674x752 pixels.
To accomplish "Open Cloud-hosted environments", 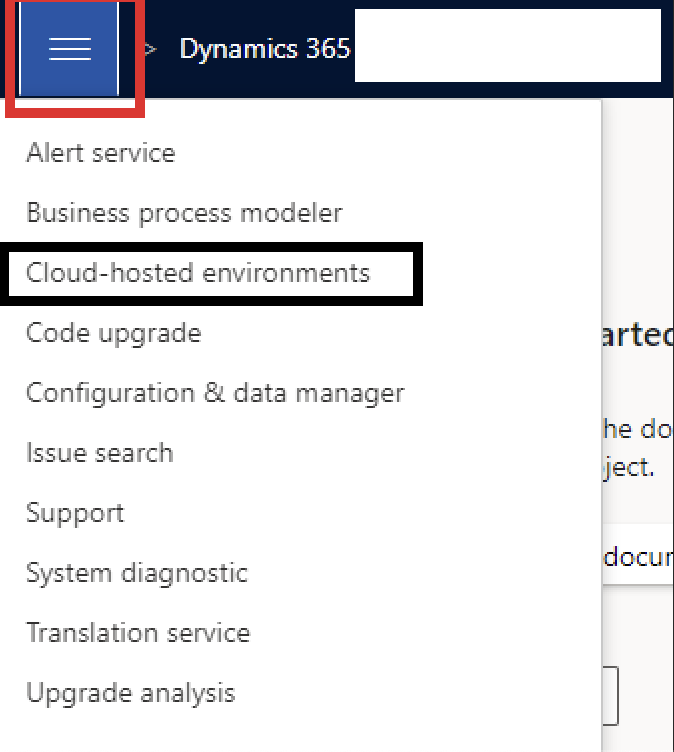I will pos(198,273).
